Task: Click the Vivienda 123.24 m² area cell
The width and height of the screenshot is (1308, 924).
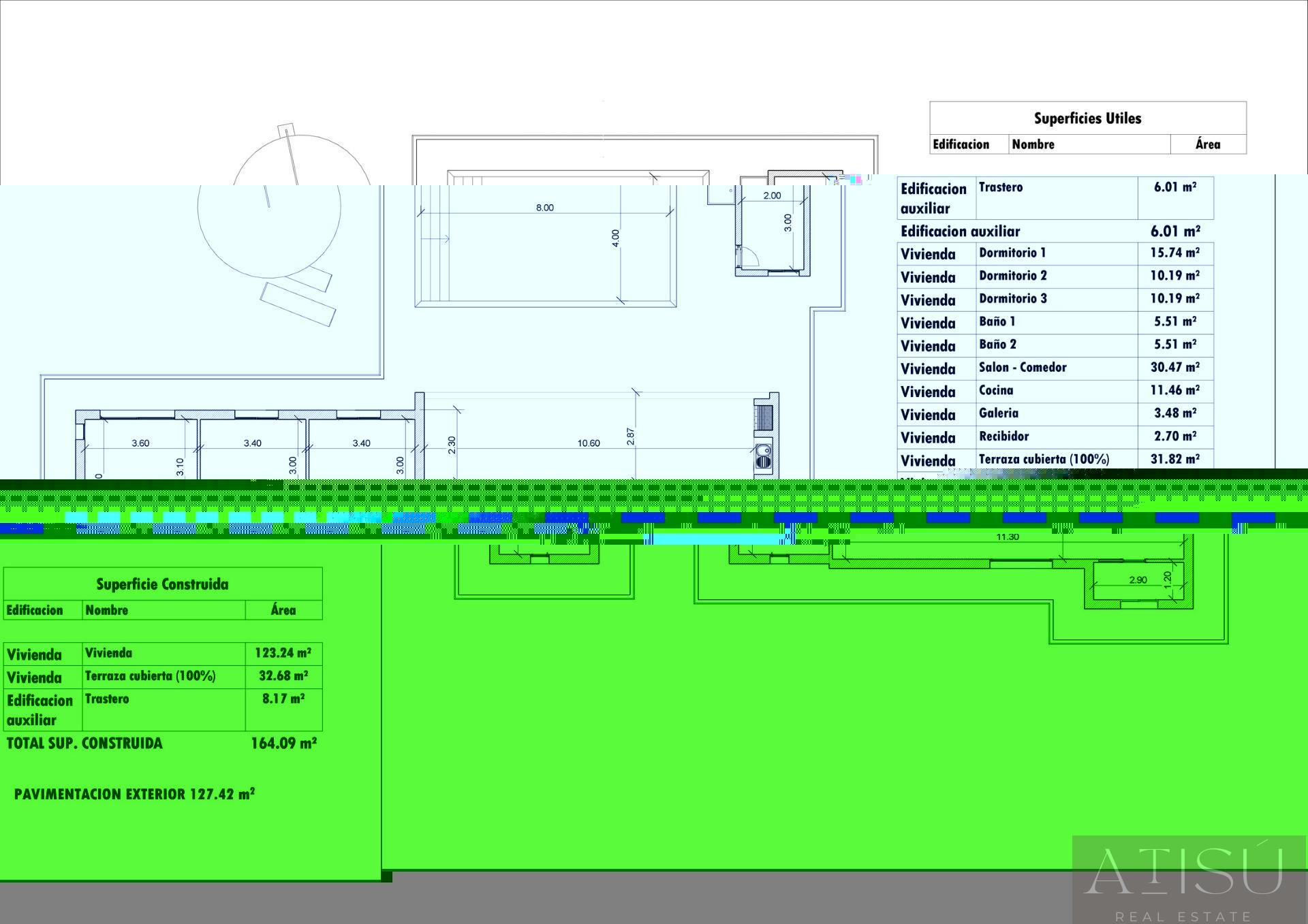Action: pos(283,653)
